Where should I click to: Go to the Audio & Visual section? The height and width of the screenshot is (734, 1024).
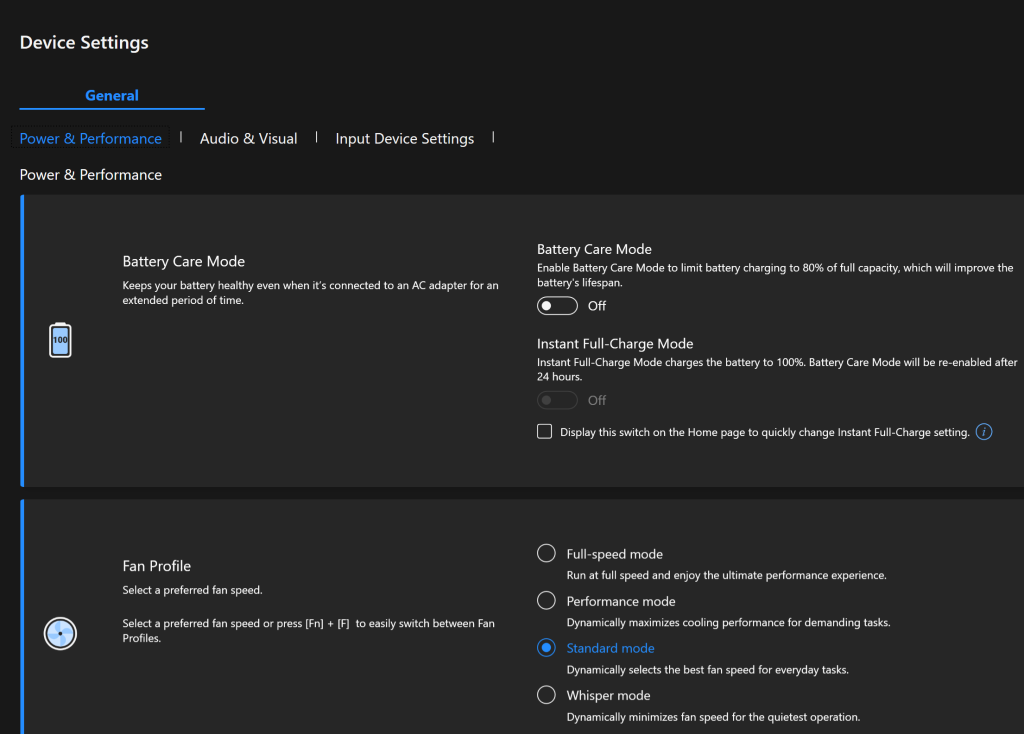coord(248,139)
